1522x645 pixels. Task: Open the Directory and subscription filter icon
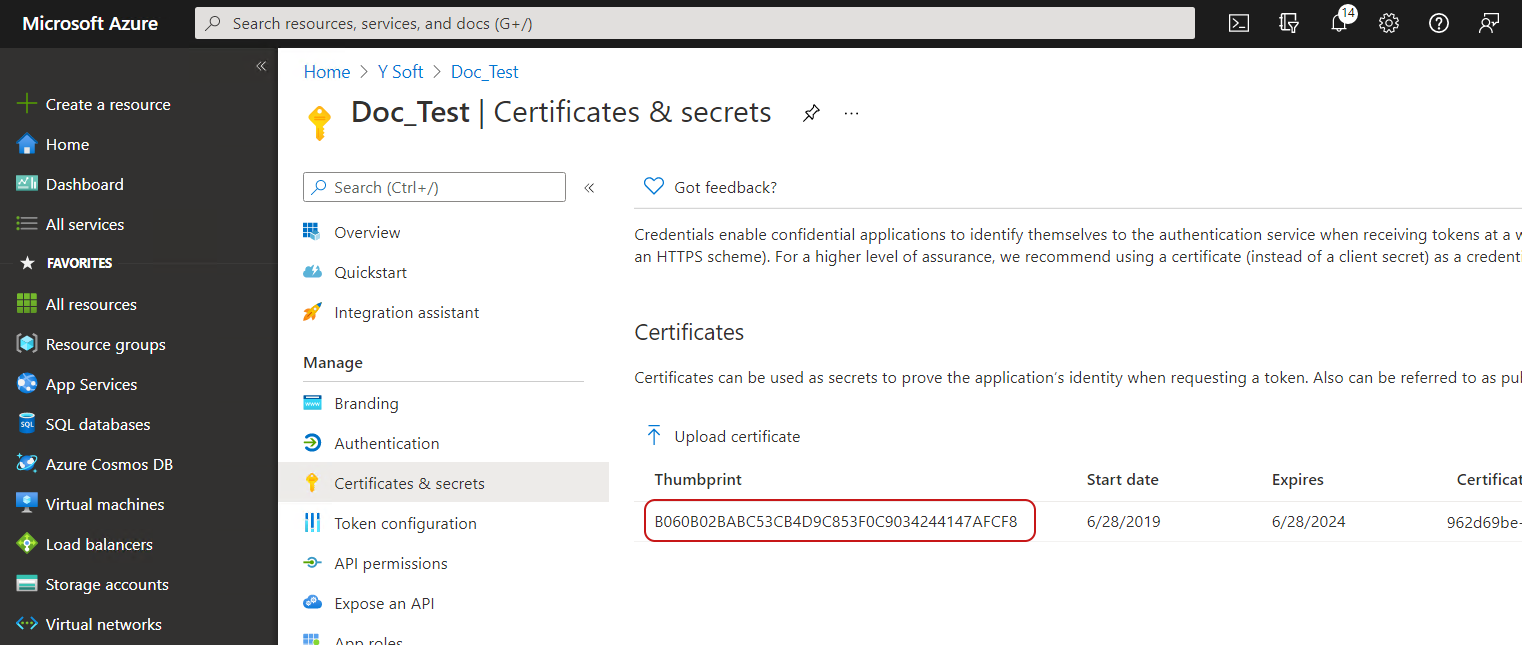(1289, 23)
